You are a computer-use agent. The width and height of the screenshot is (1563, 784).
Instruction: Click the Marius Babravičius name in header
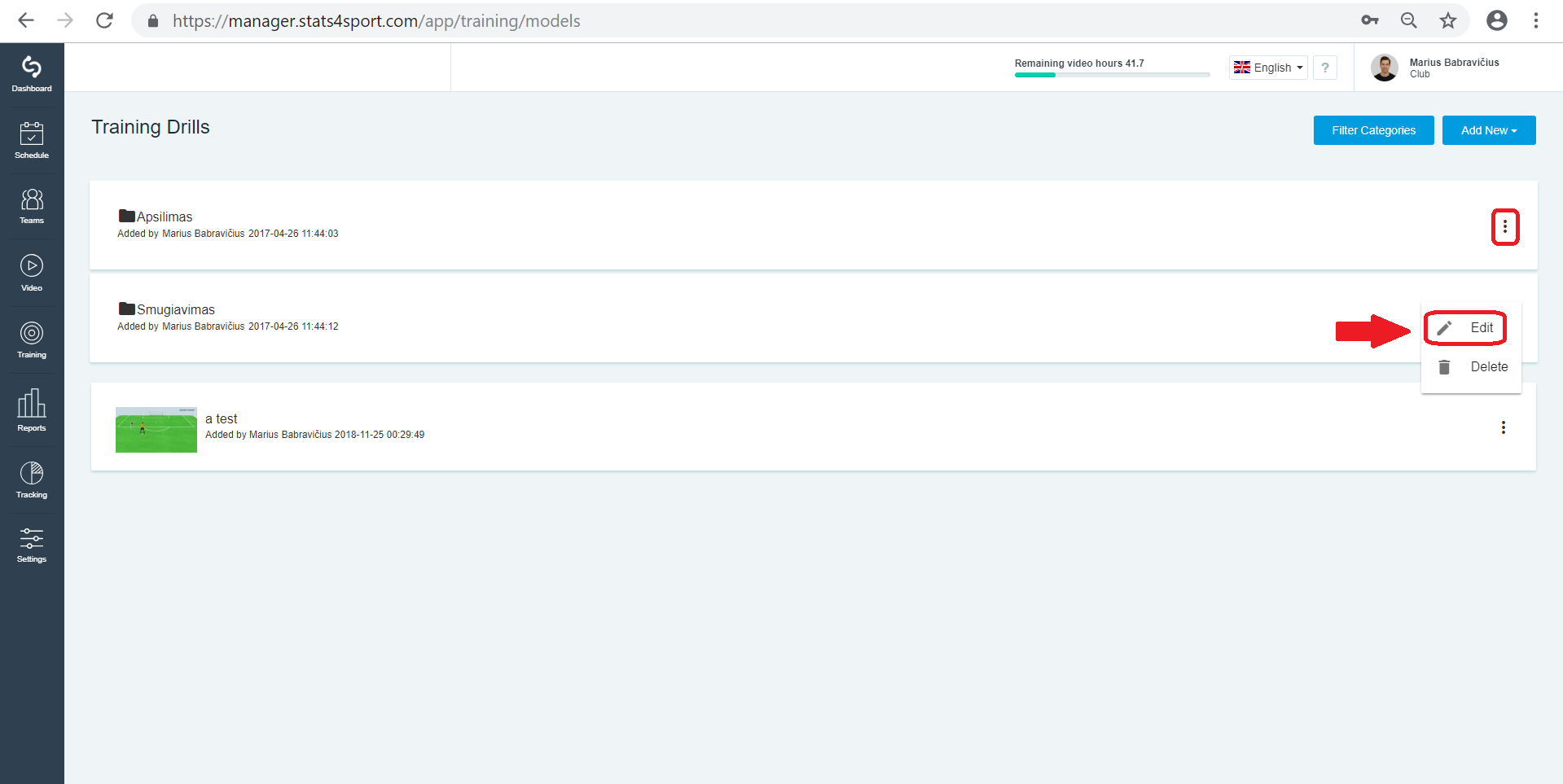click(1455, 63)
